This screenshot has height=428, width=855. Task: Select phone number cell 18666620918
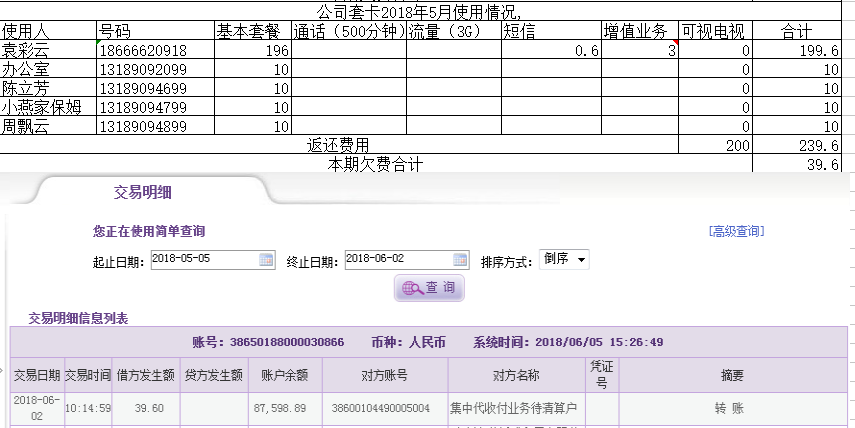pyautogui.click(x=155, y=50)
